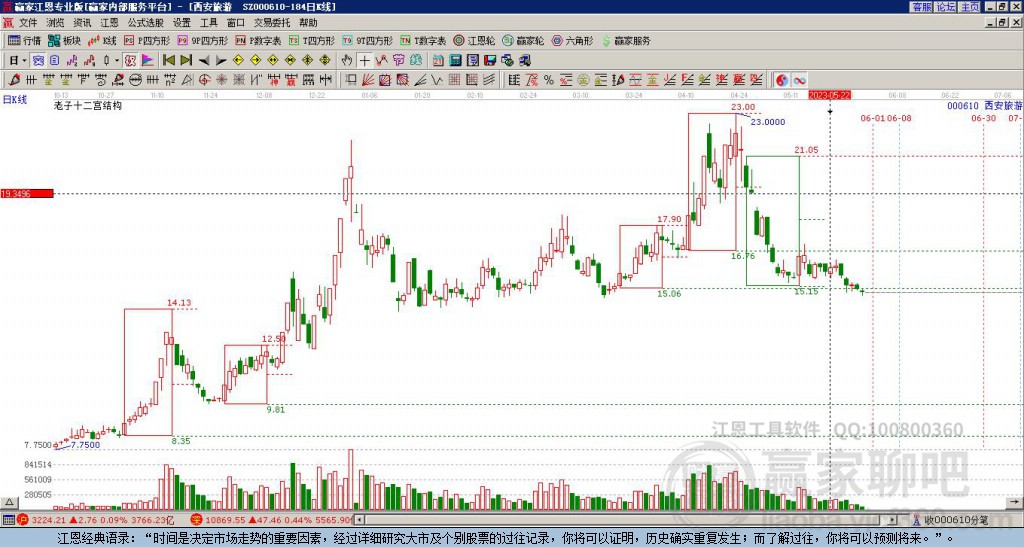The image size is (1024, 548).
Task: Click the horizontal scrollbar left arrow
Action: [x=359, y=520]
